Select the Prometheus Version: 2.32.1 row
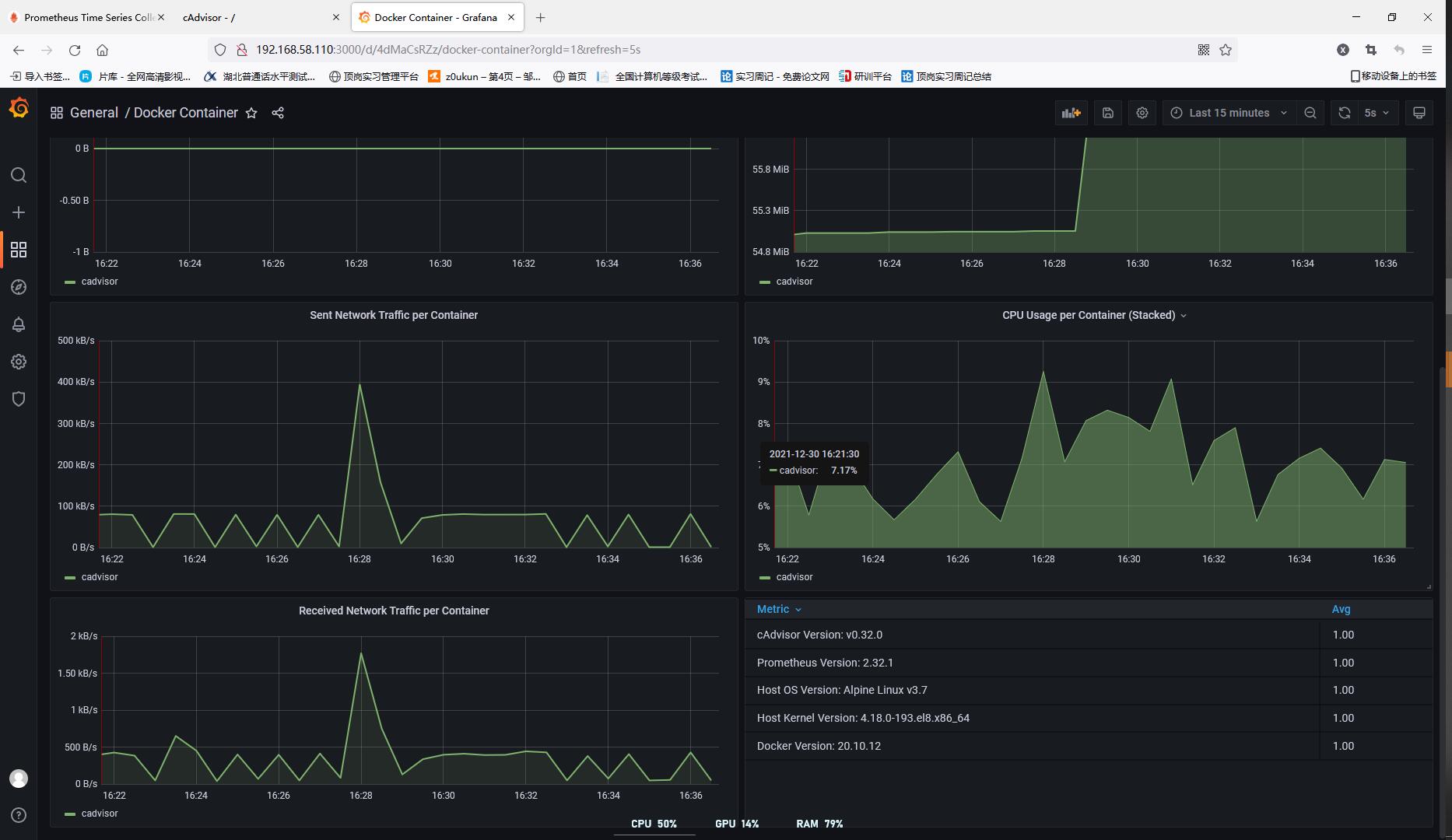This screenshot has width=1452, height=840. click(1089, 663)
